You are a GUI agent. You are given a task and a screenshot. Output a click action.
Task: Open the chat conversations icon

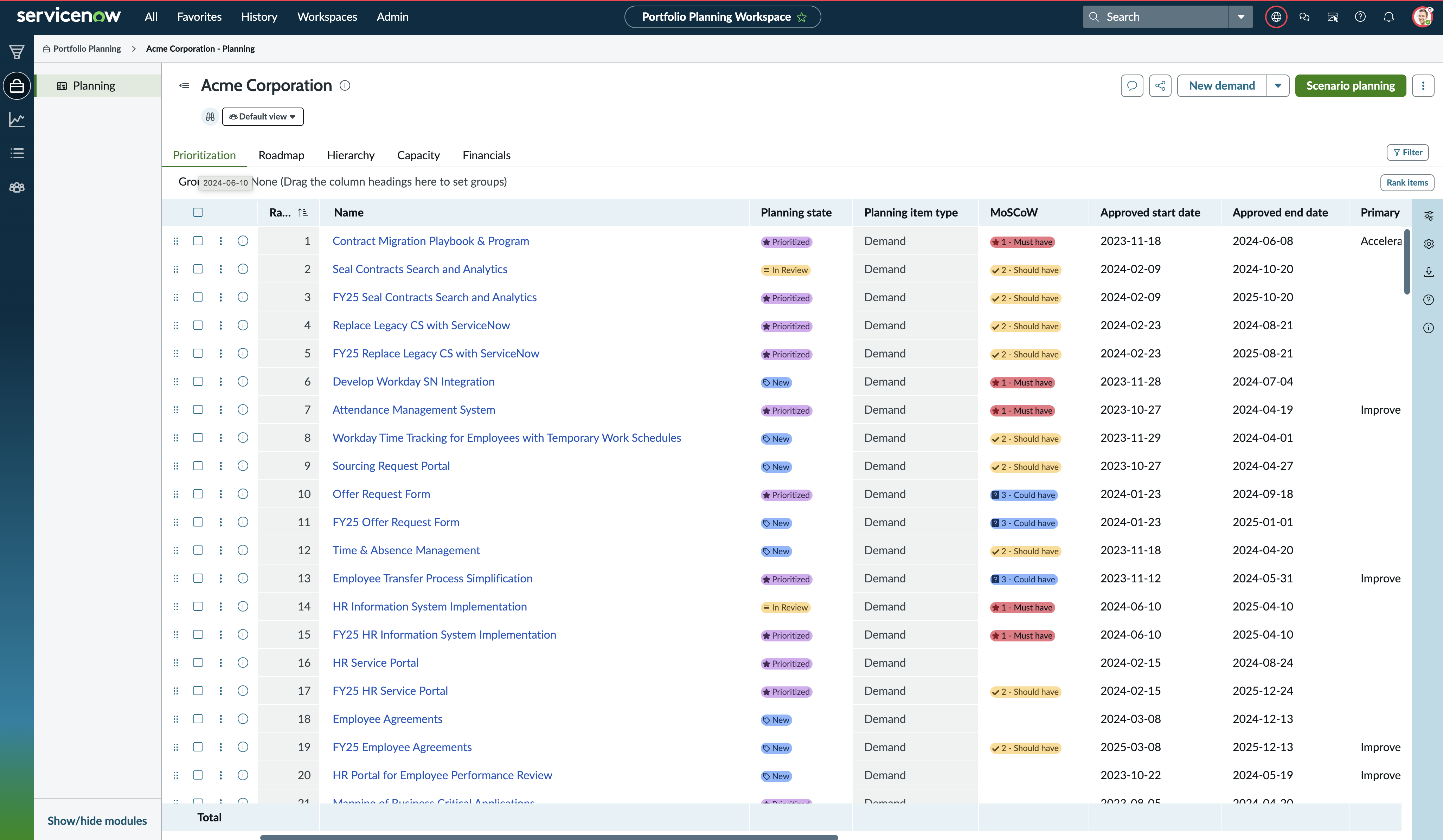1304,17
